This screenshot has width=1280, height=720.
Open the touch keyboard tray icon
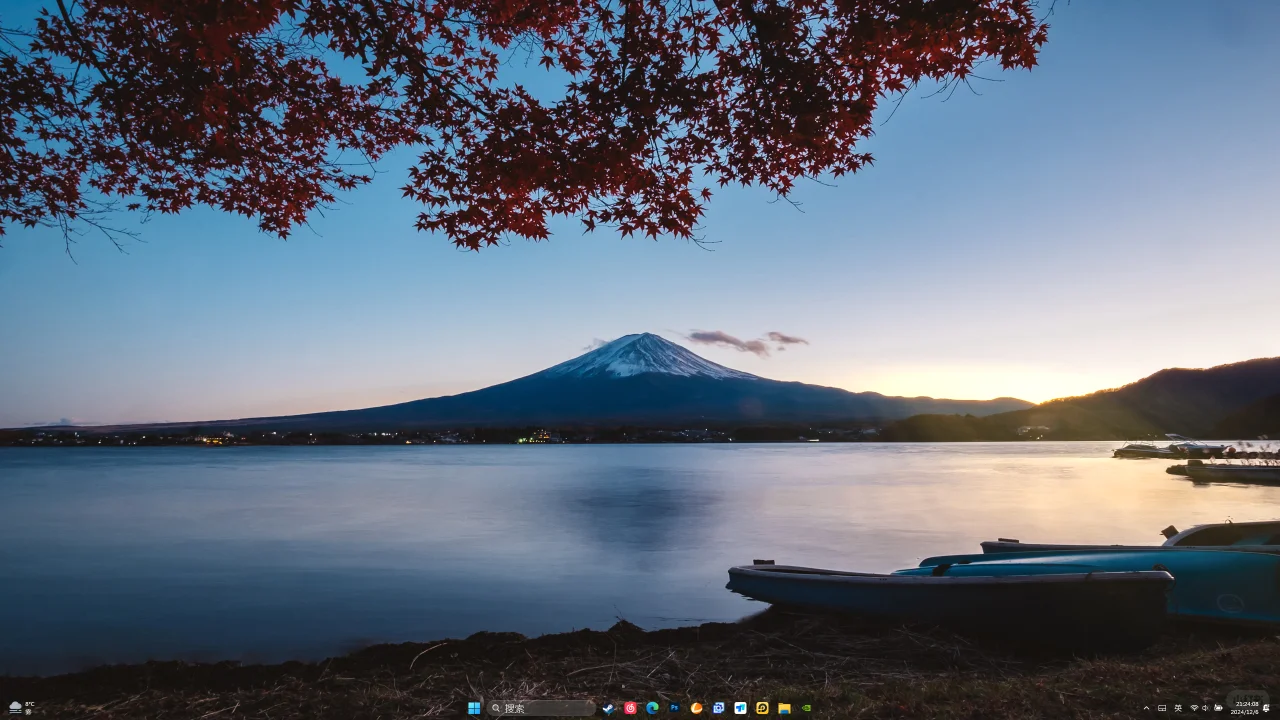(x=1162, y=708)
